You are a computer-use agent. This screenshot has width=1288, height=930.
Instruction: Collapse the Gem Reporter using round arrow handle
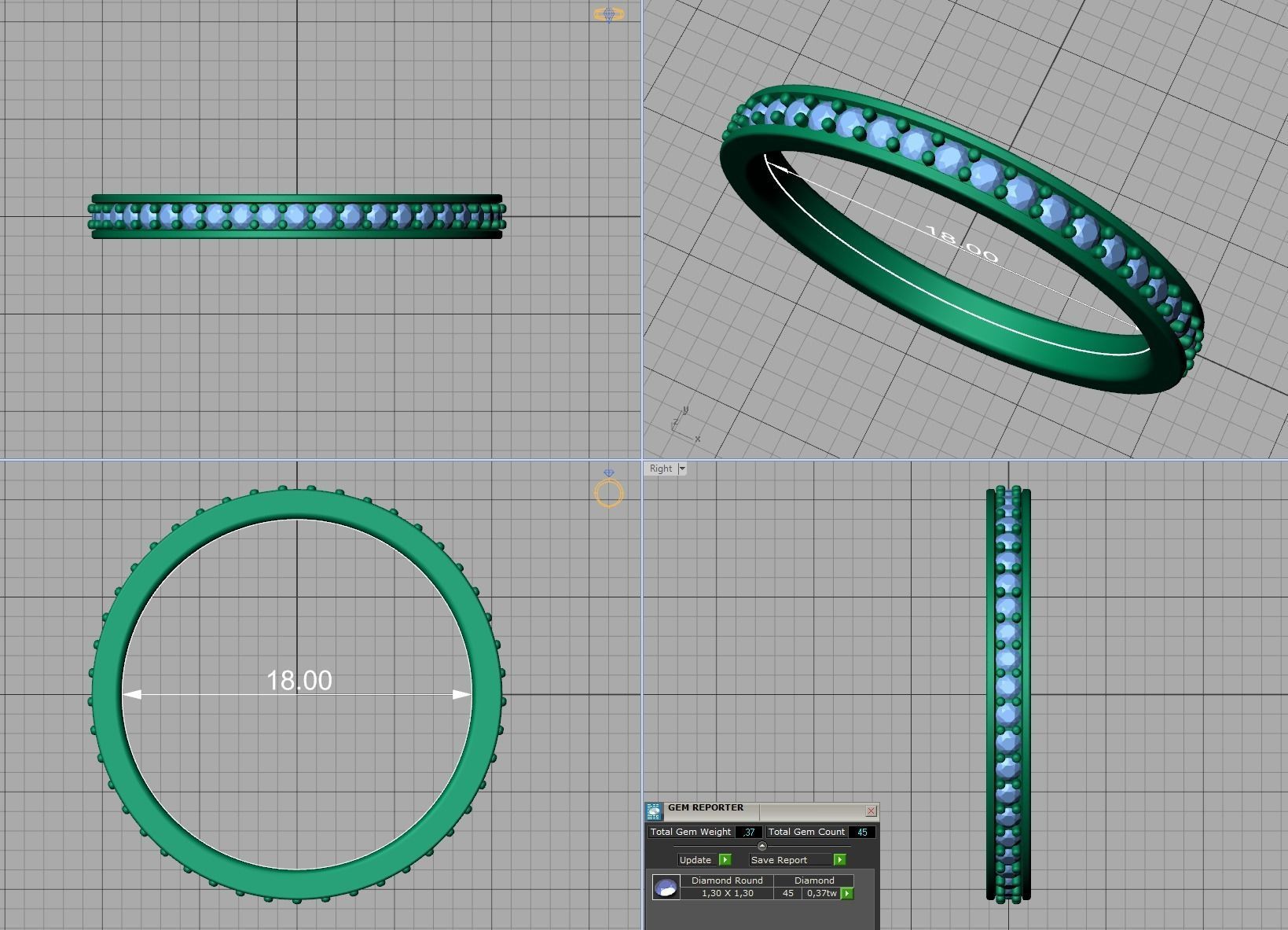pyautogui.click(x=761, y=846)
